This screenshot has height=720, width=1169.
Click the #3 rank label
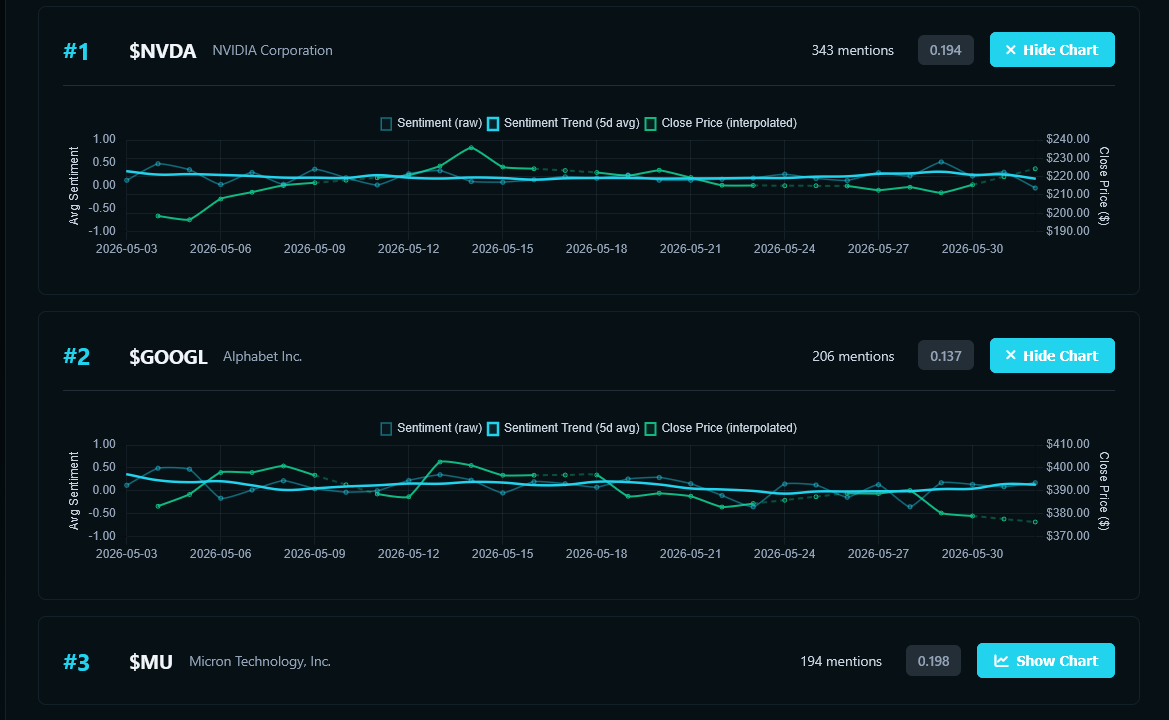(77, 662)
